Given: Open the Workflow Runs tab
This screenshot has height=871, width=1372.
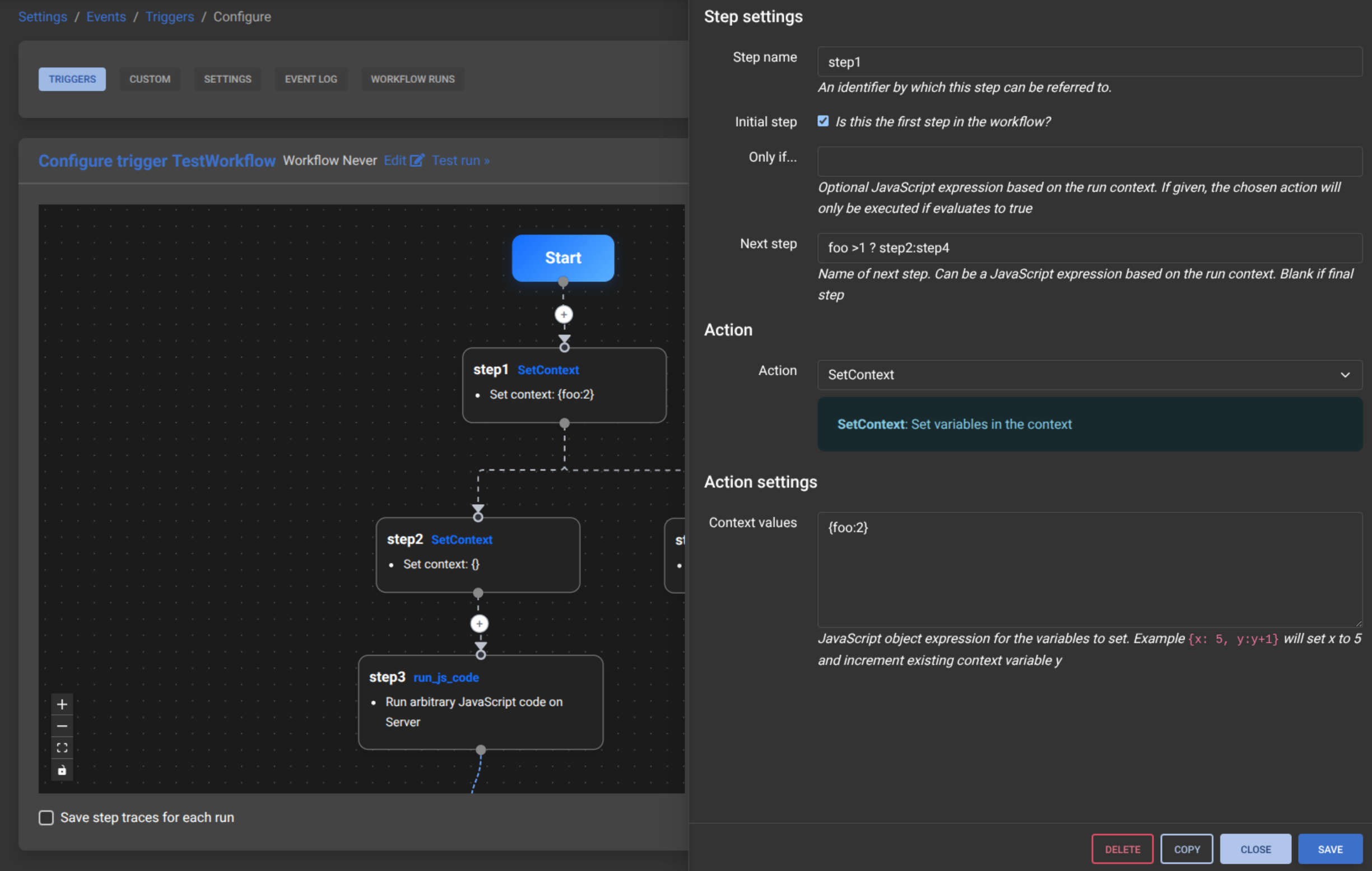Looking at the screenshot, I should 412,79.
